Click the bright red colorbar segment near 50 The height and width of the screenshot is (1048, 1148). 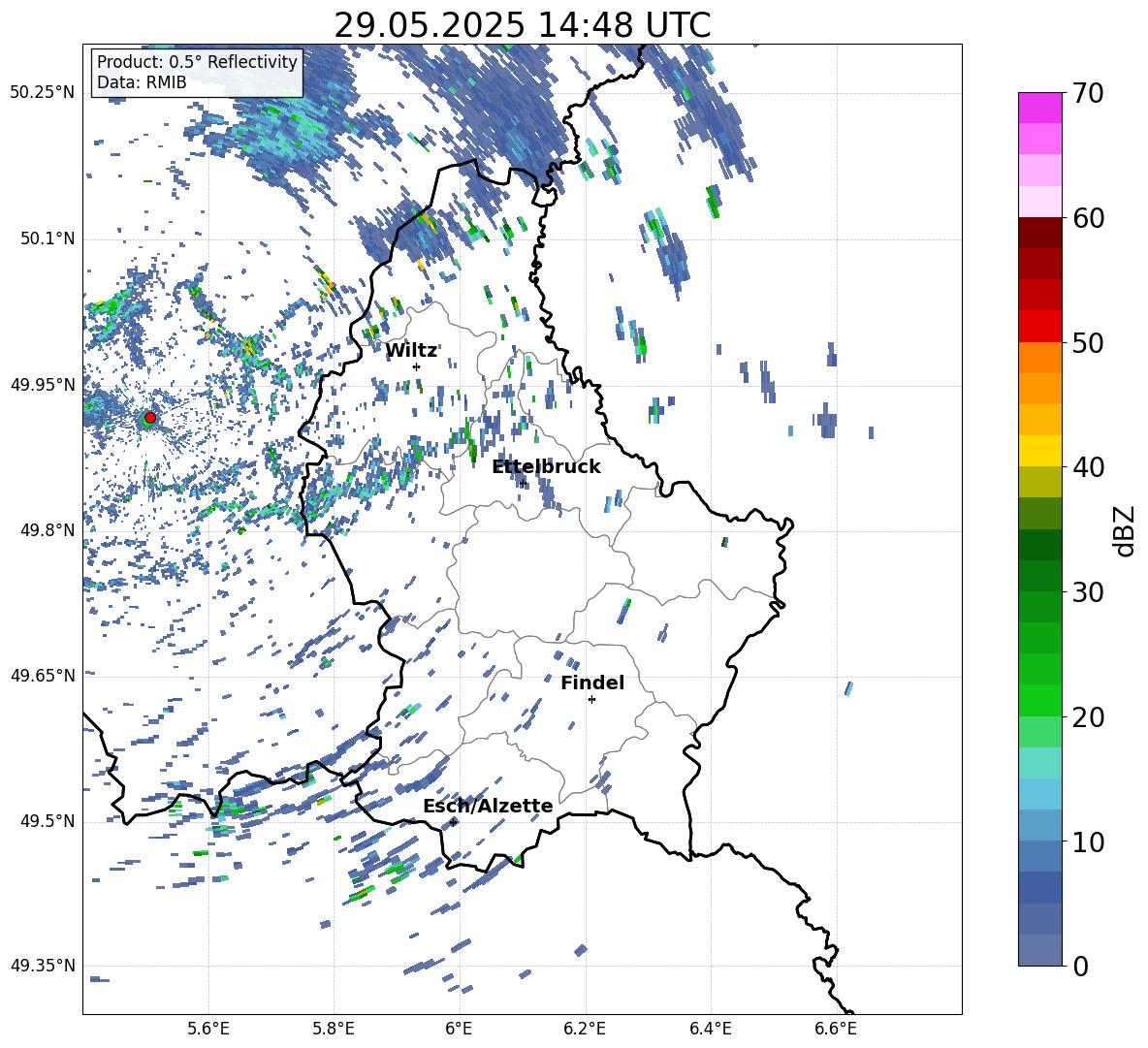[x=1039, y=327]
